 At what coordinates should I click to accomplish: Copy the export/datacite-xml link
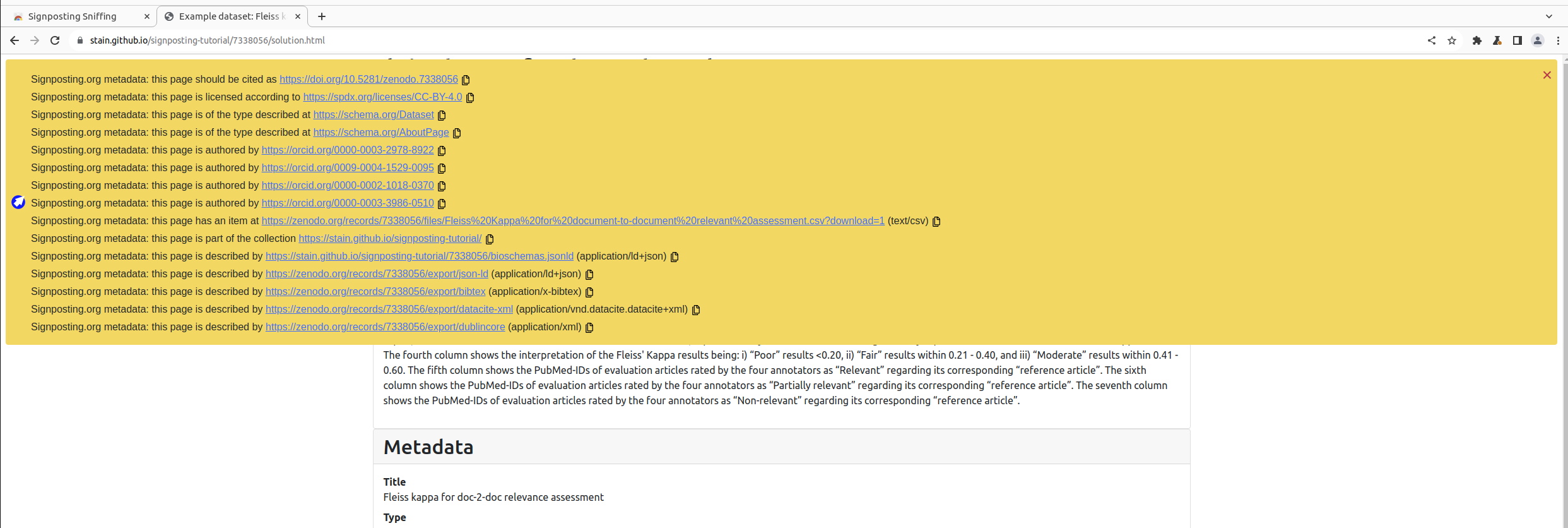pos(696,309)
